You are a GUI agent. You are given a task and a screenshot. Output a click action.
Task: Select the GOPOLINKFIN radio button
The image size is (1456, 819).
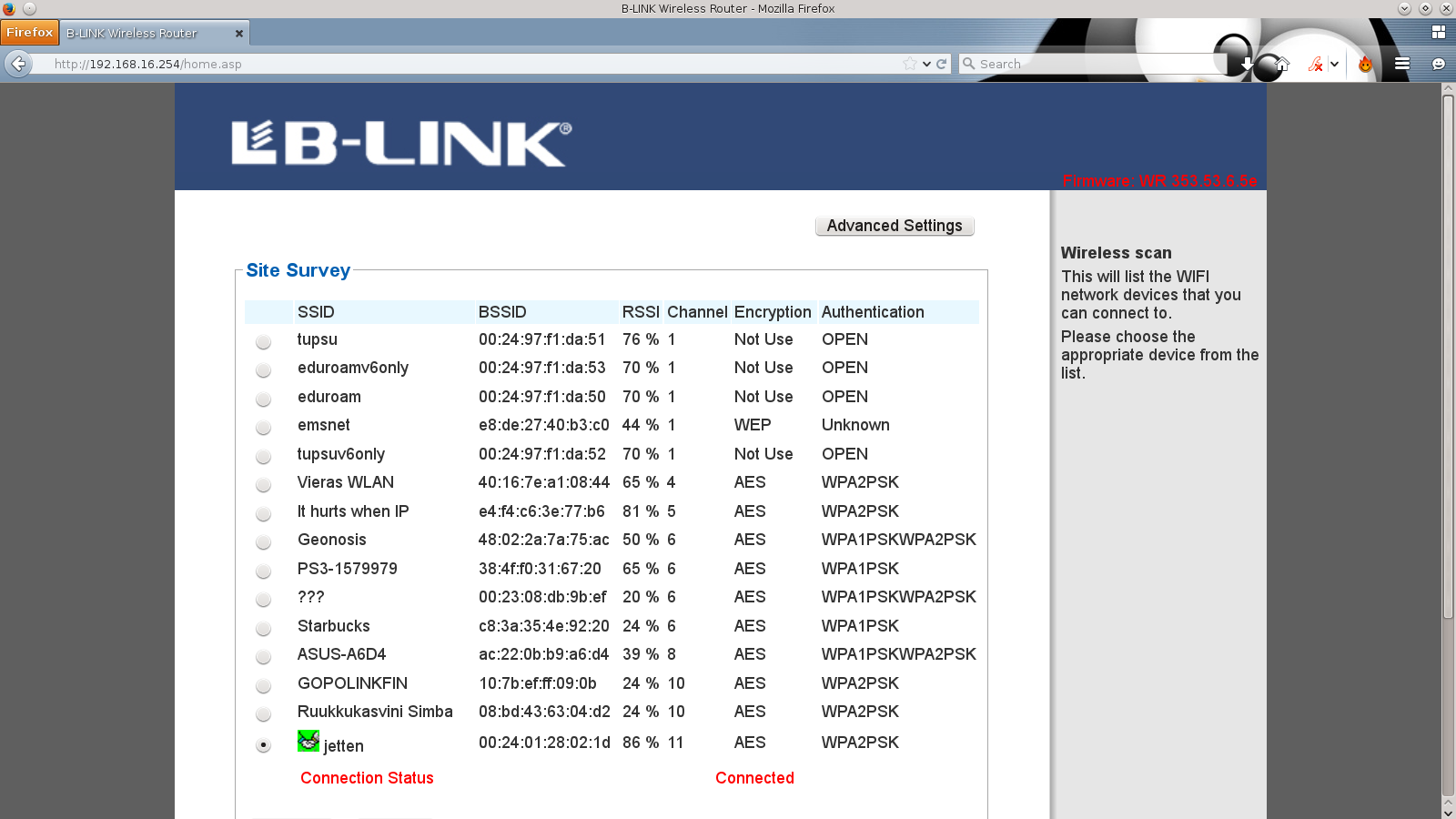(263, 686)
